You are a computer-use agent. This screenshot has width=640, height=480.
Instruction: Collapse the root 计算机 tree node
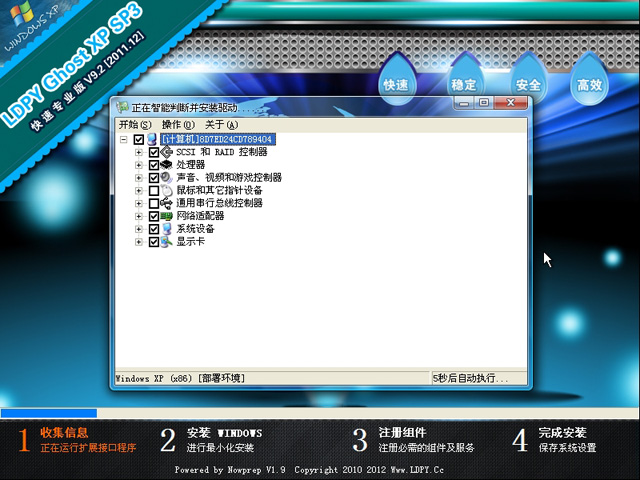coord(123,140)
